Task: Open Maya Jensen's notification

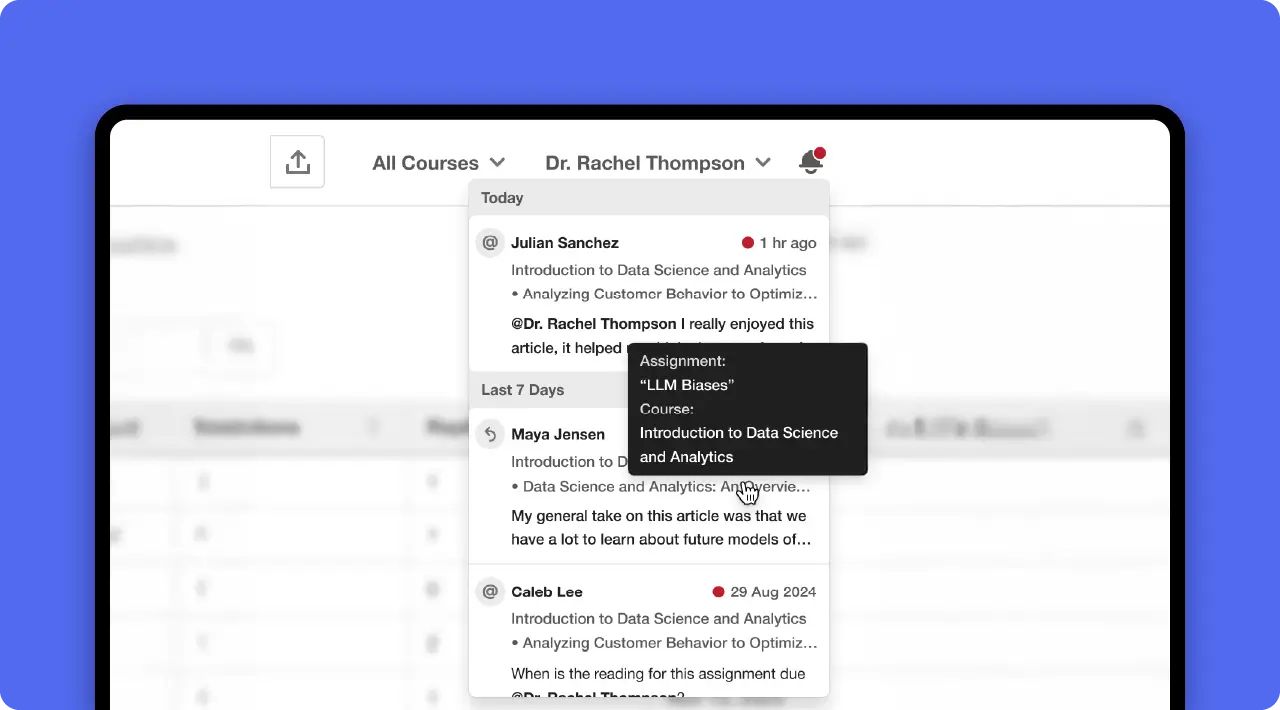Action: tap(649, 486)
